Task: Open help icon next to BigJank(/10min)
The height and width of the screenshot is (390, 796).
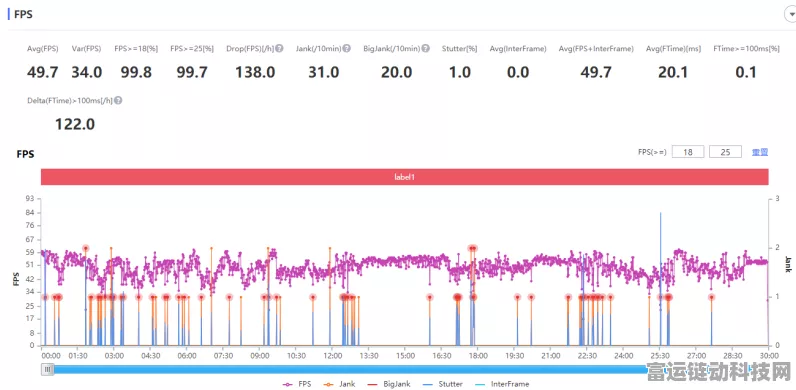Action: [425, 49]
